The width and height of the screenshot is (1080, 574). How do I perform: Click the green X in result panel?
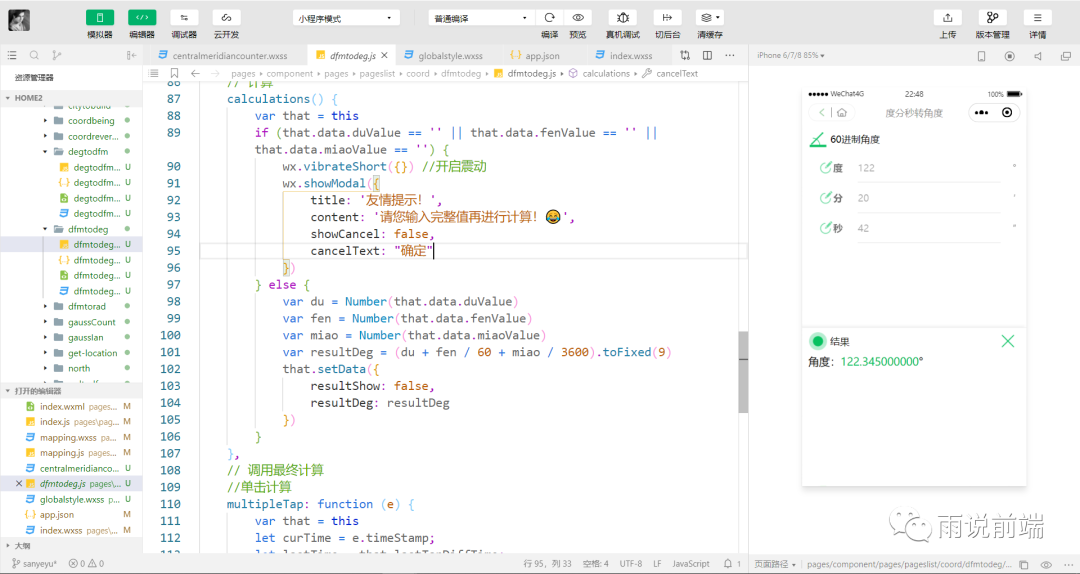[1007, 341]
